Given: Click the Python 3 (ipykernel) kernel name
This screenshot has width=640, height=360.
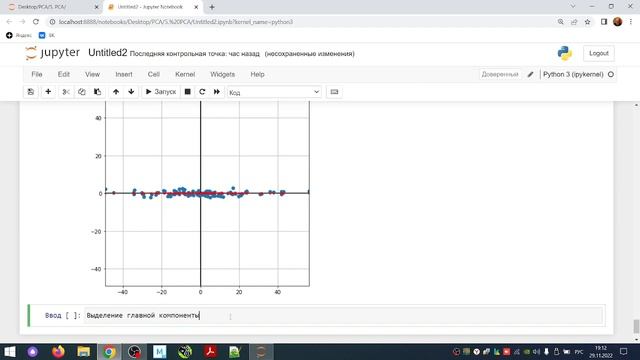Looking at the screenshot, I should [573, 74].
